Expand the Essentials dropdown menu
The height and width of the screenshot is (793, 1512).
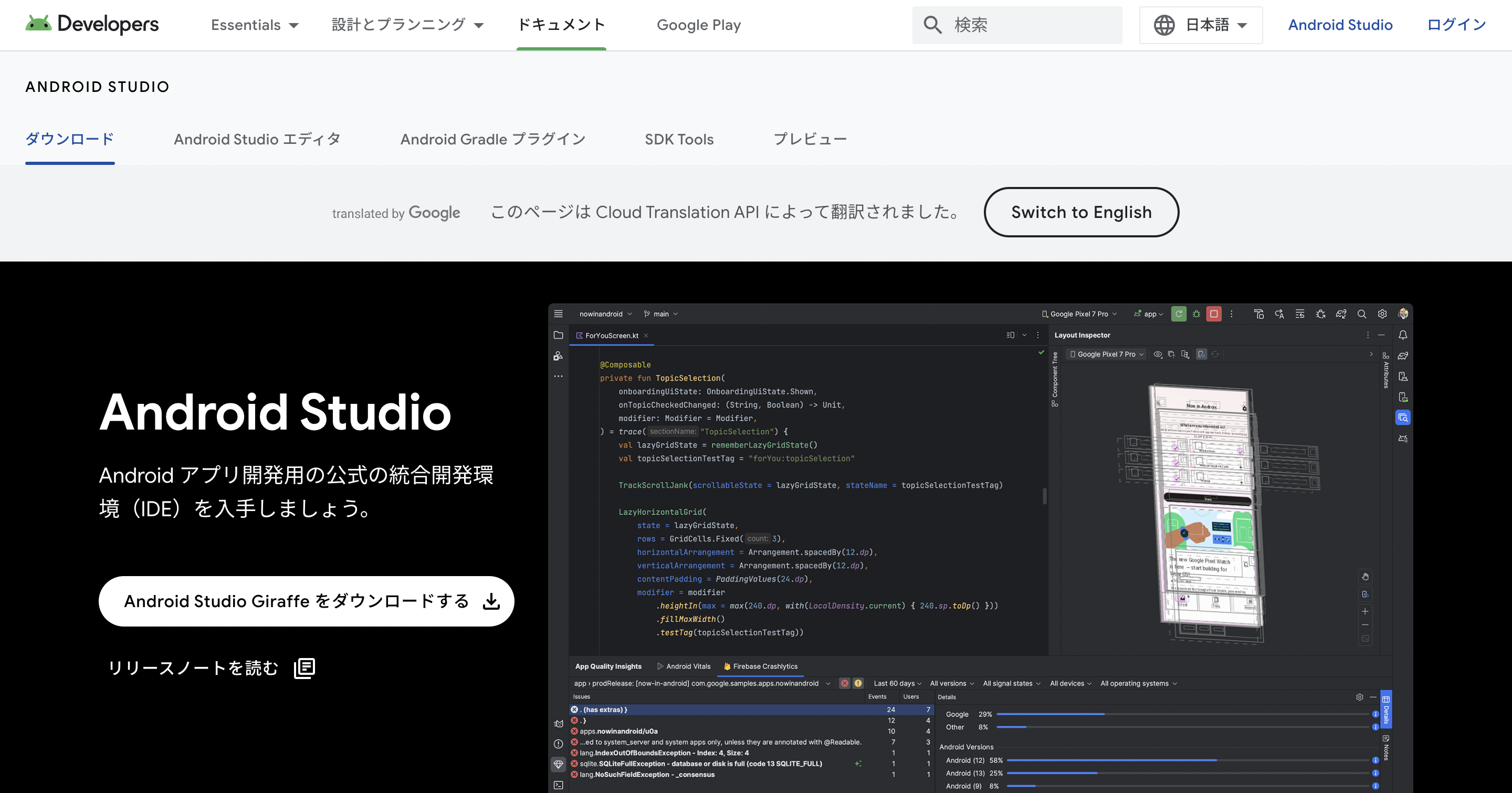pyautogui.click(x=255, y=25)
